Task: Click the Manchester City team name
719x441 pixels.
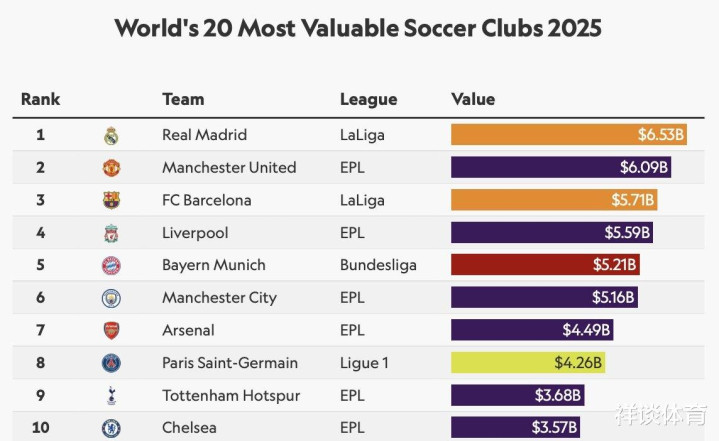Action: coord(220,298)
